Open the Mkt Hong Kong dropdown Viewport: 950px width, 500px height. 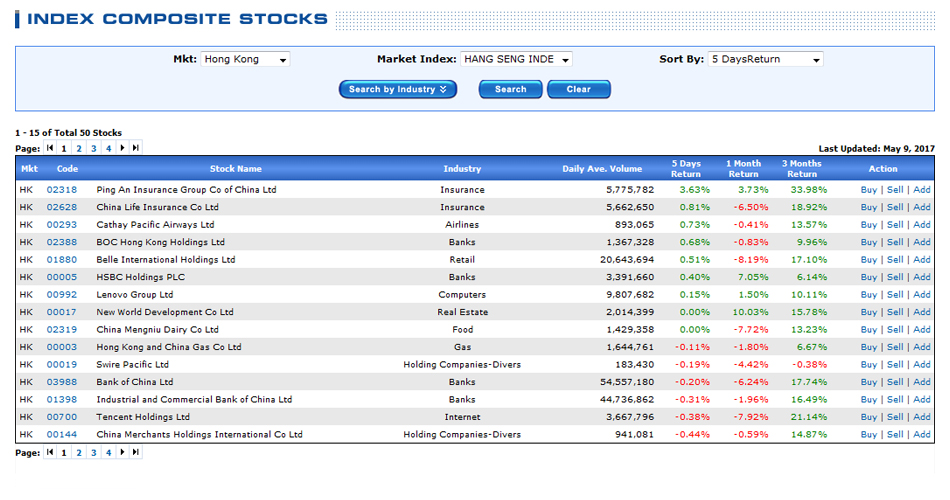(245, 59)
